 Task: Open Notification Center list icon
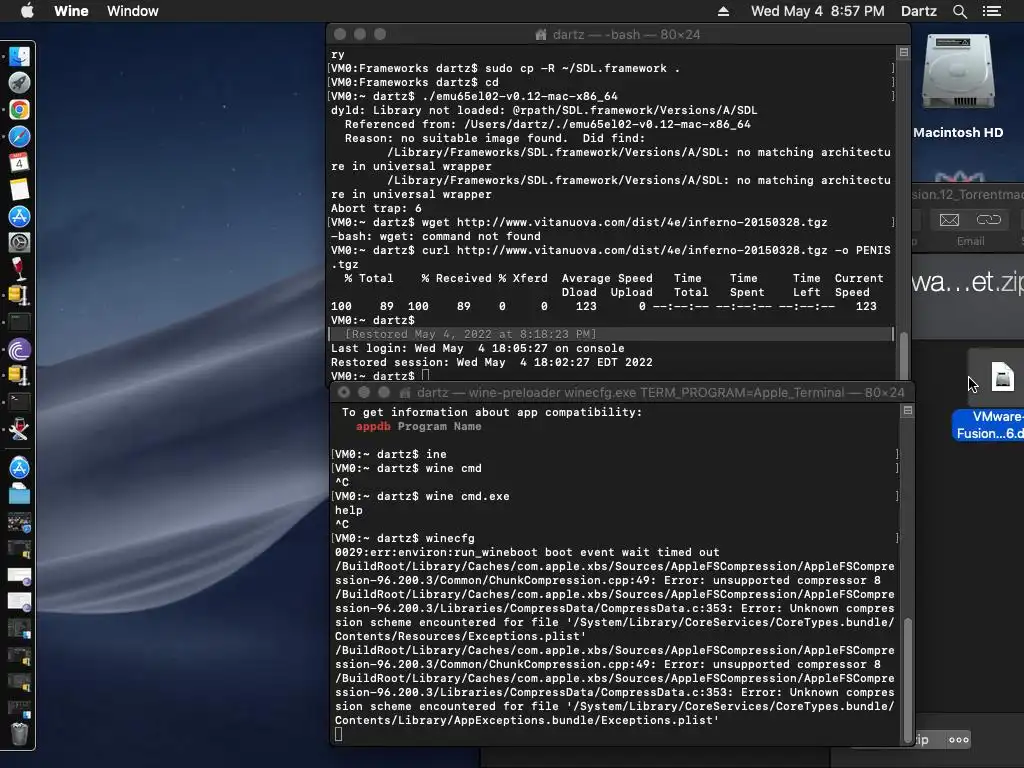[992, 11]
